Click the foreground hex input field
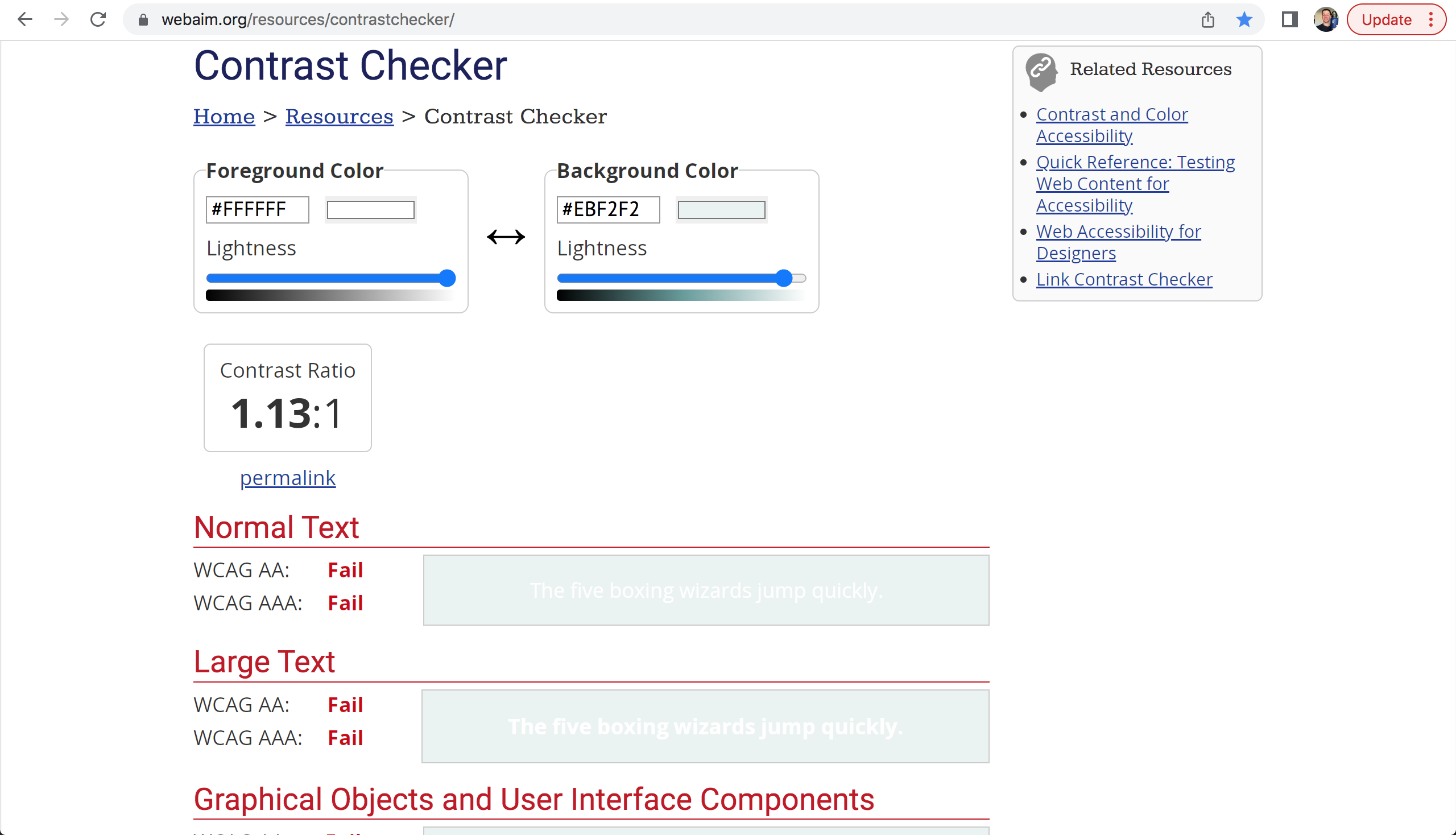 pos(257,209)
